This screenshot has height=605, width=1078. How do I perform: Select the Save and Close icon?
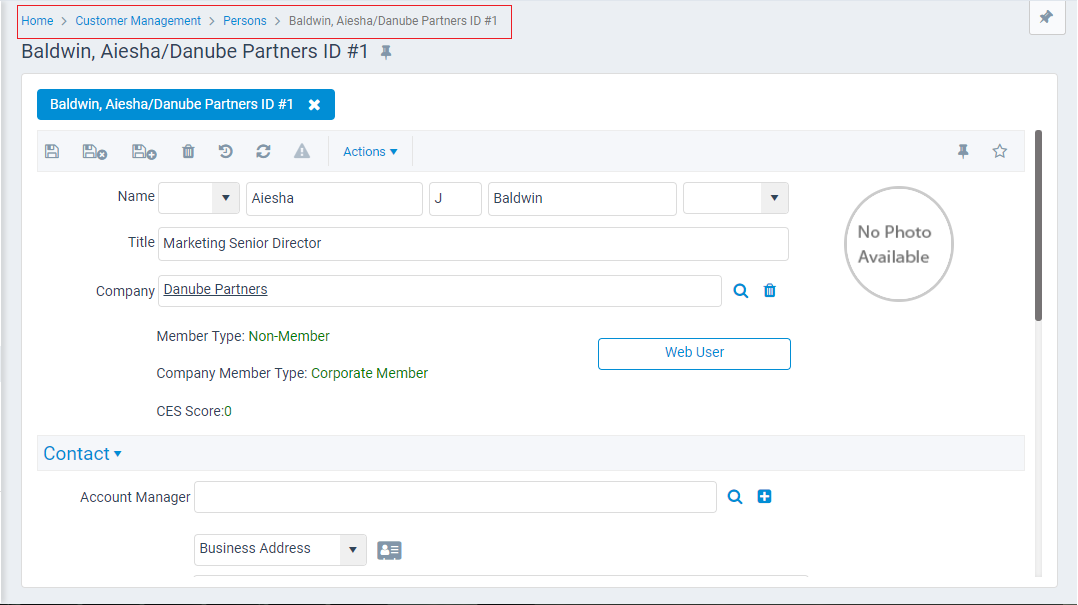pyautogui.click(x=93, y=151)
